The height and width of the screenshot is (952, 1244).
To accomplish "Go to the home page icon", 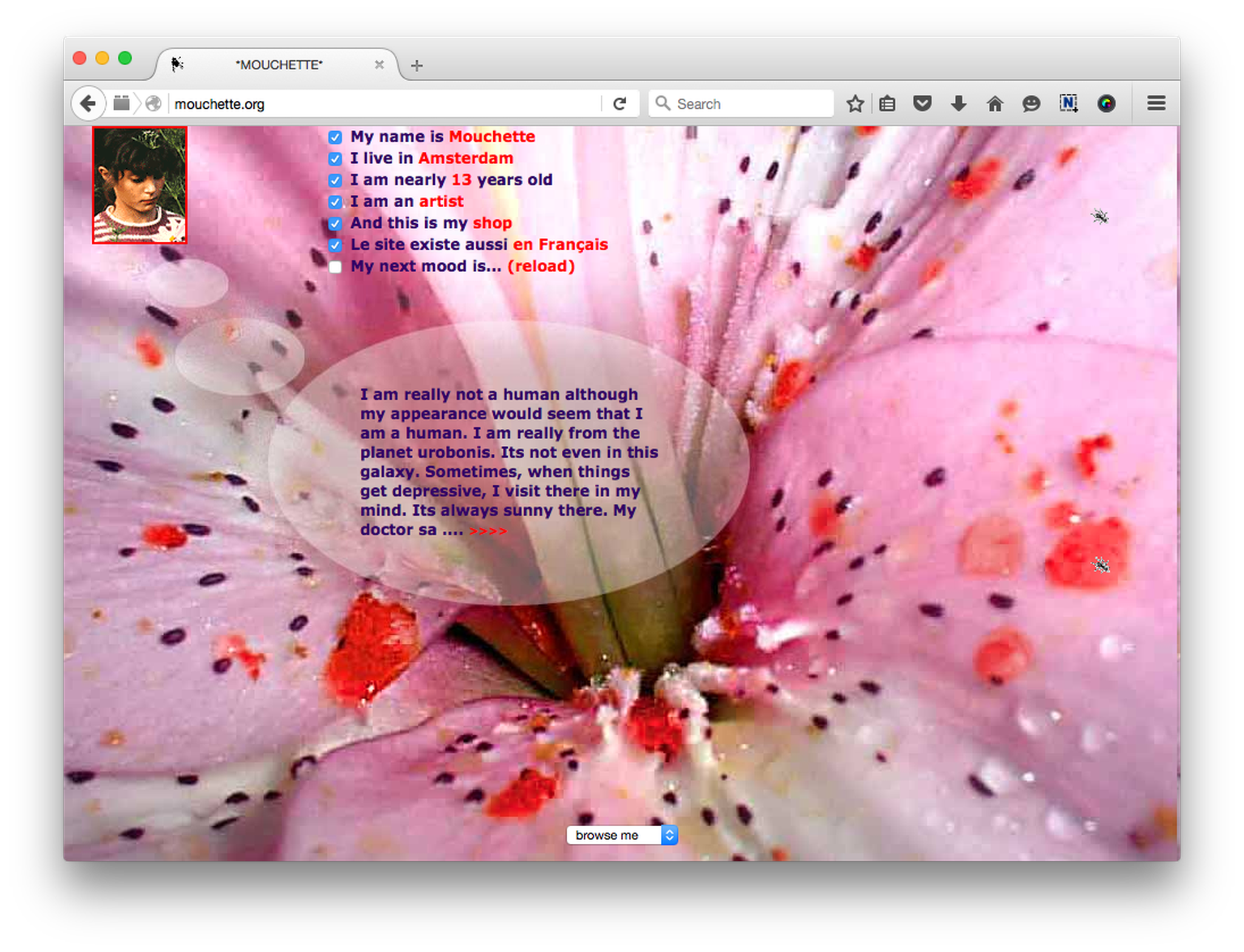I will 994,104.
